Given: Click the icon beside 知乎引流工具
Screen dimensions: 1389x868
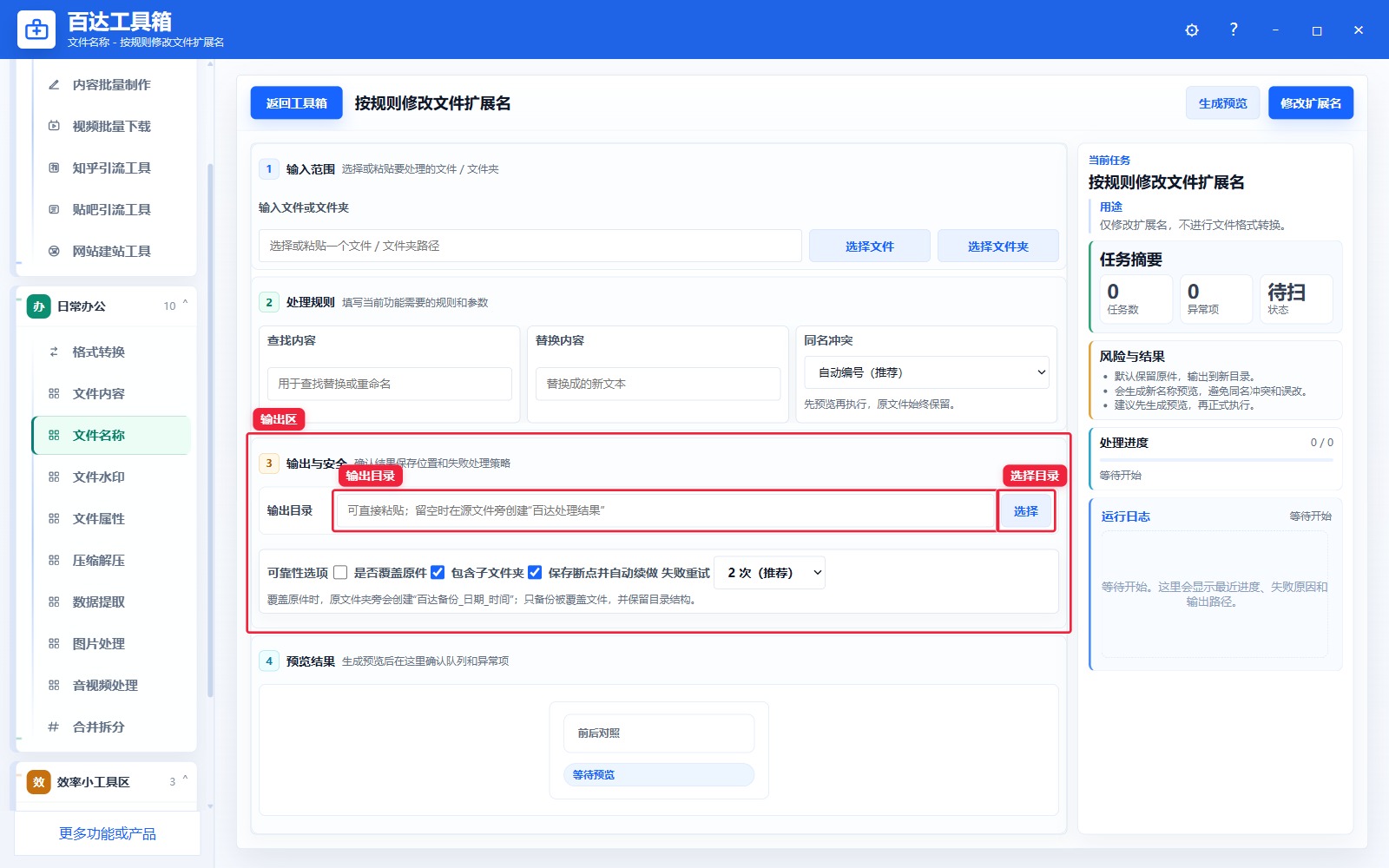Looking at the screenshot, I should coord(54,168).
